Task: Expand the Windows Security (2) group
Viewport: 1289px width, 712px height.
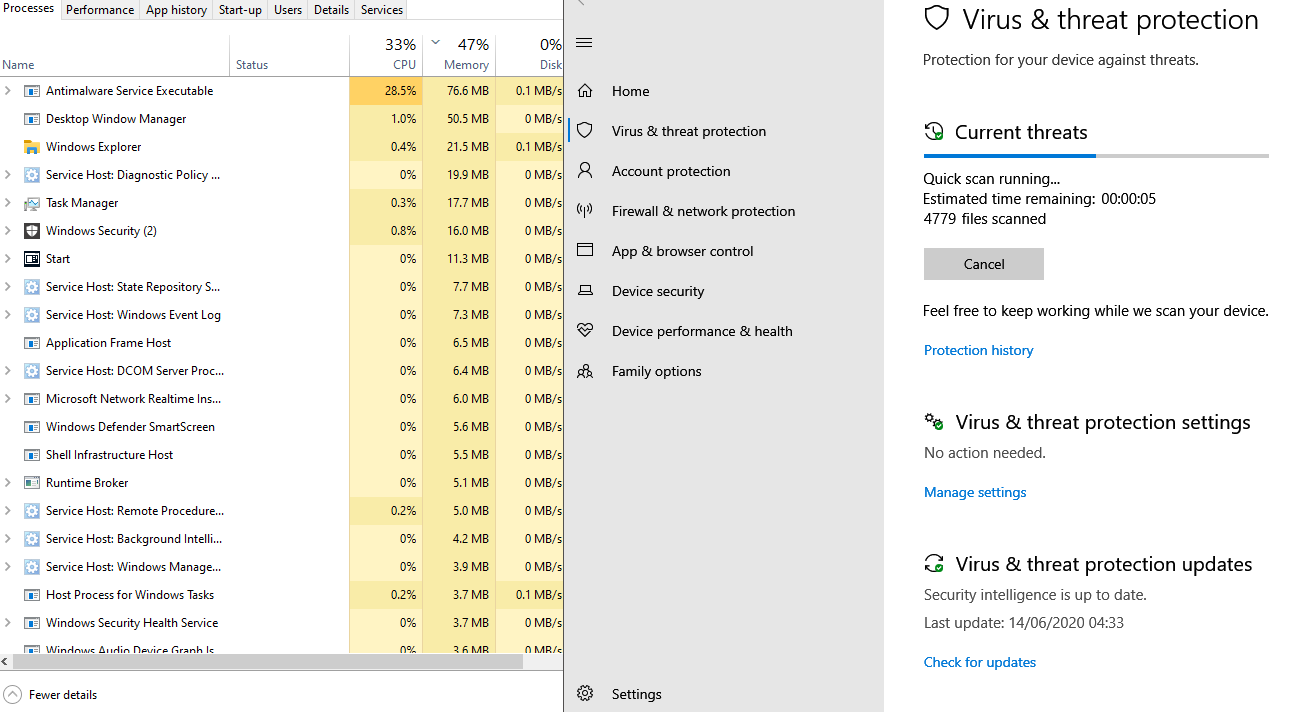Action: (8, 231)
